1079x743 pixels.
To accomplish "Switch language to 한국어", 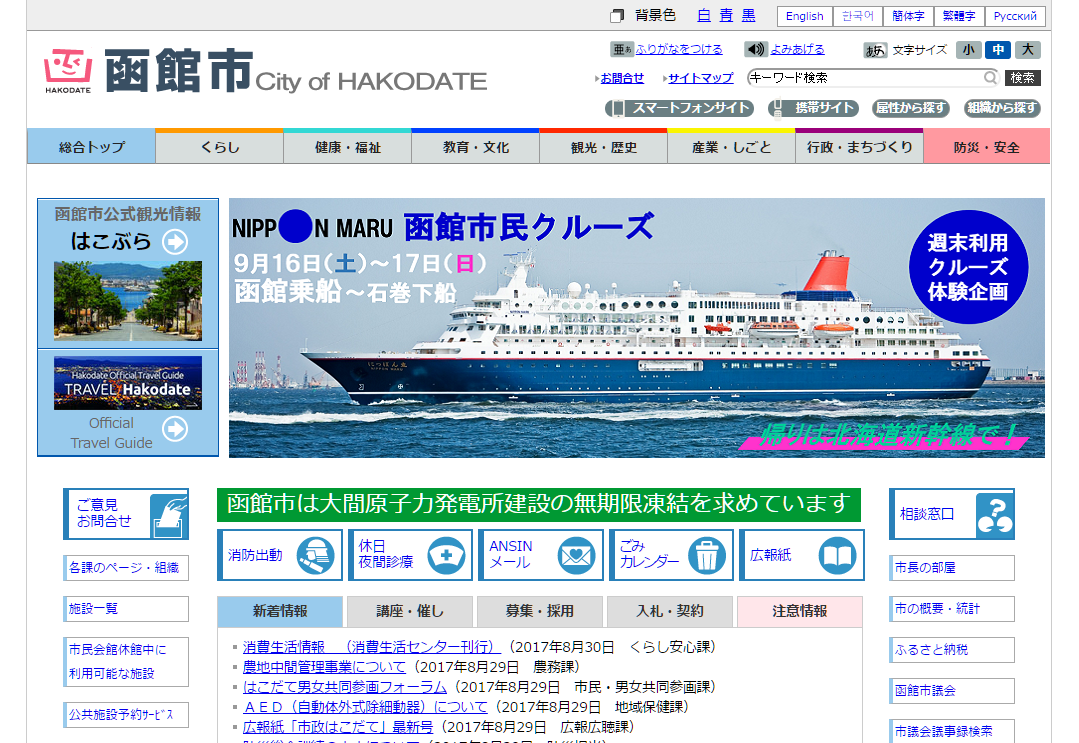I will [857, 16].
